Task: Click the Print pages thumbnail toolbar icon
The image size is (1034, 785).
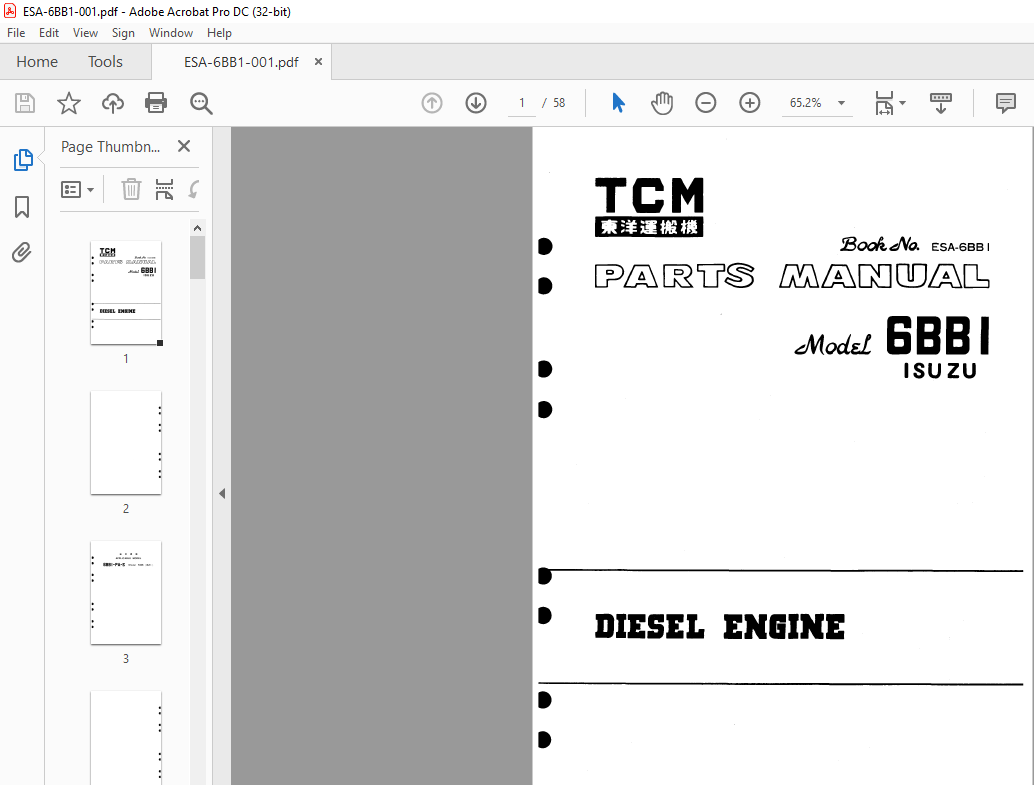Action: tap(164, 189)
